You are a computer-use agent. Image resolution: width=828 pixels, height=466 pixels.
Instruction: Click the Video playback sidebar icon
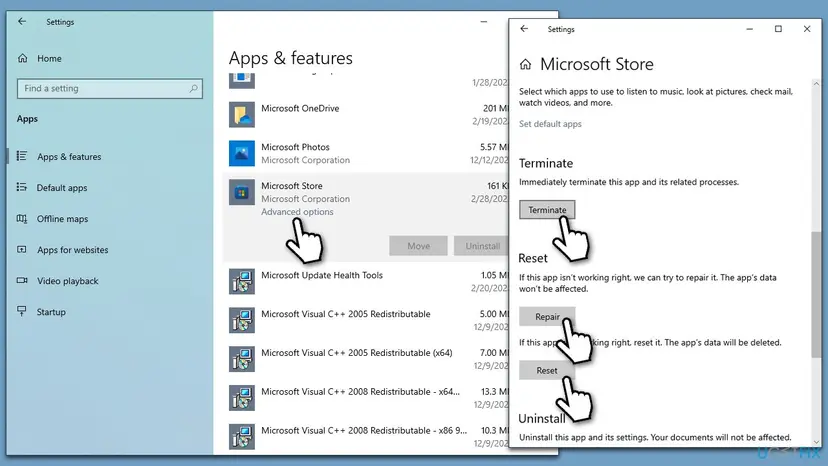click(x=22, y=281)
